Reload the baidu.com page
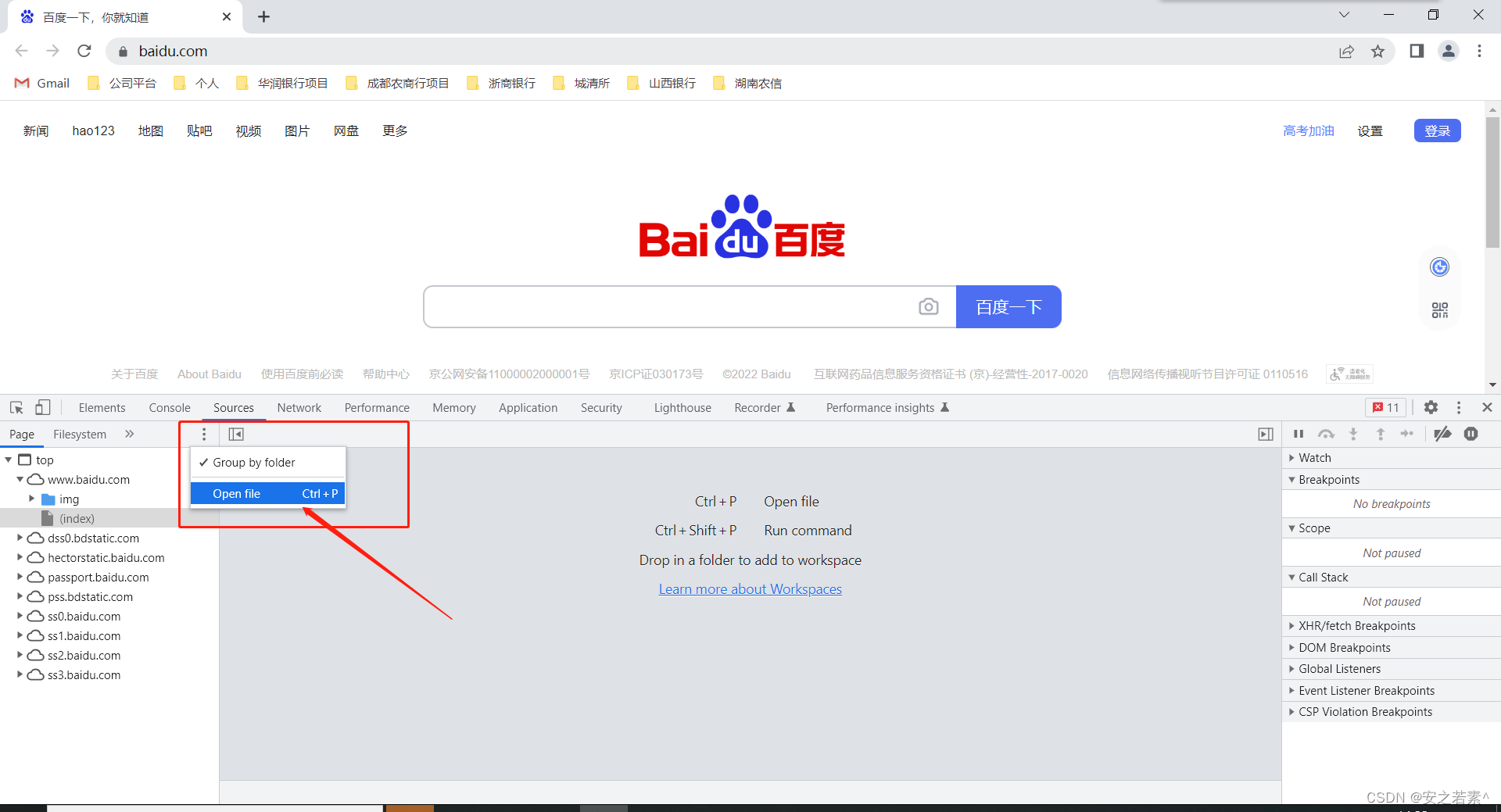 click(84, 51)
